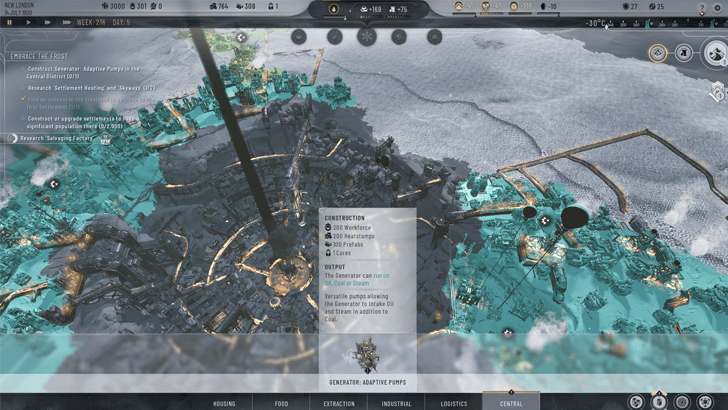The height and width of the screenshot is (410, 728).
Task: Select the pencil-like round tool above map
Action: click(x=334, y=37)
